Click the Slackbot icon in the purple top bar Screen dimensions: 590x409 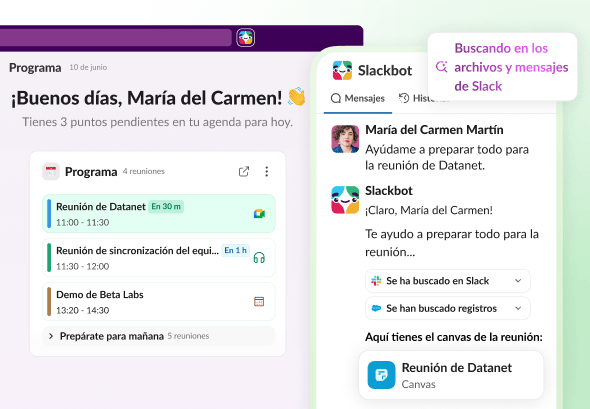coord(246,38)
